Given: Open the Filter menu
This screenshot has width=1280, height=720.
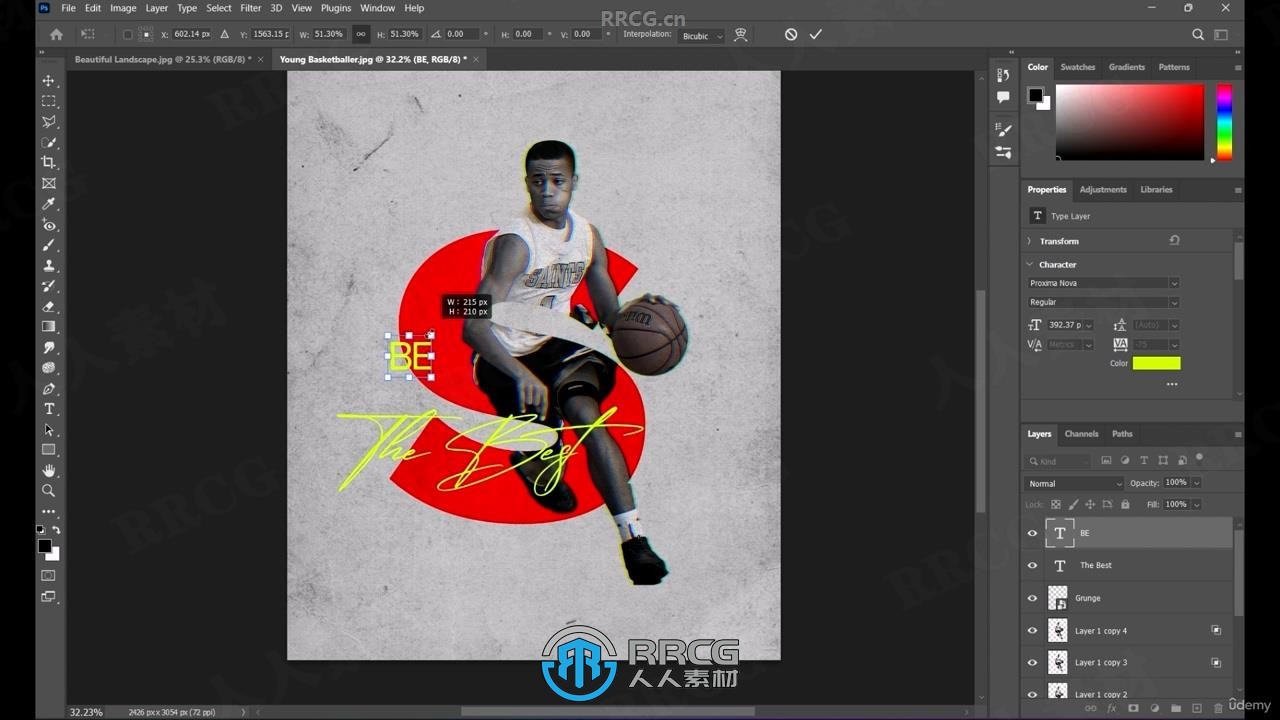Looking at the screenshot, I should [250, 8].
